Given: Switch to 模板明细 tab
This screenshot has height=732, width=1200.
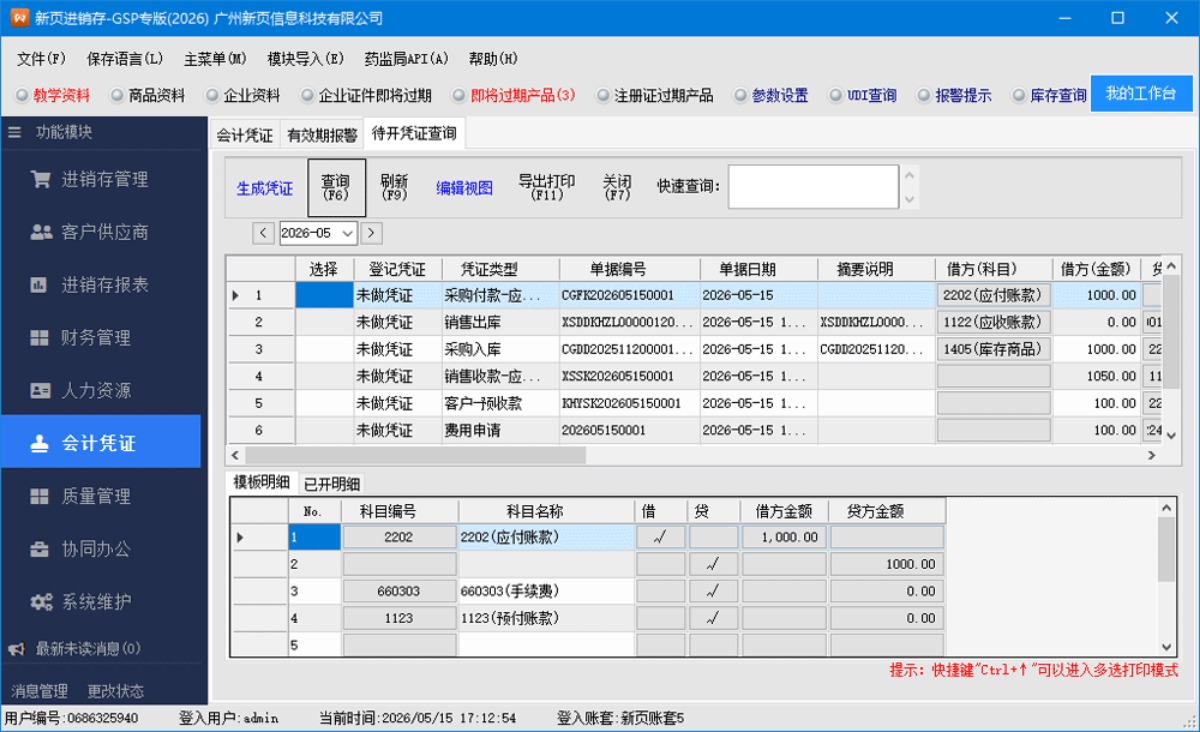Looking at the screenshot, I should click(x=262, y=482).
